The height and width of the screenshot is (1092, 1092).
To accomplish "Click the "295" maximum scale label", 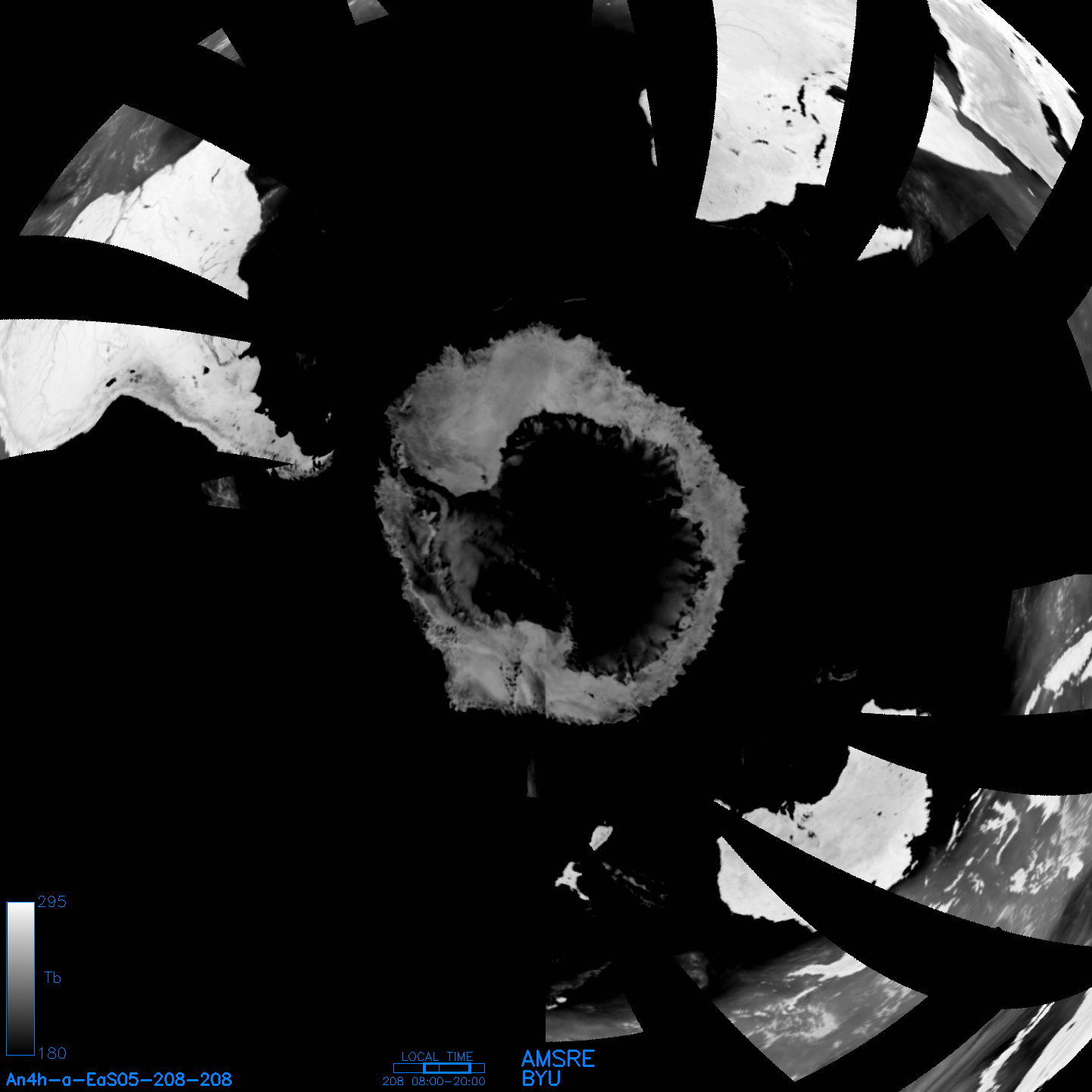I will pyautogui.click(x=52, y=902).
